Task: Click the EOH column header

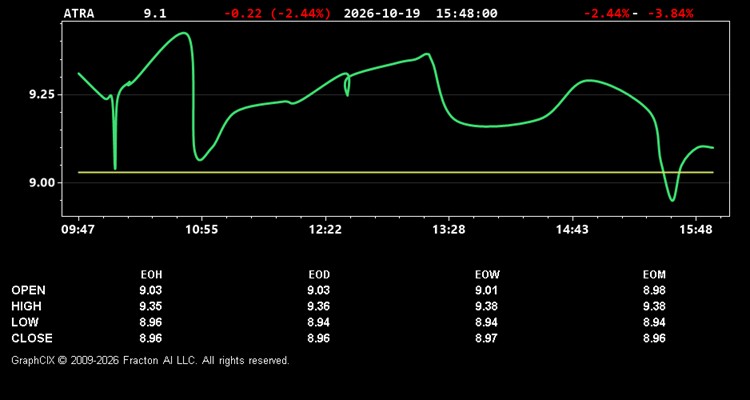Action: [x=151, y=275]
